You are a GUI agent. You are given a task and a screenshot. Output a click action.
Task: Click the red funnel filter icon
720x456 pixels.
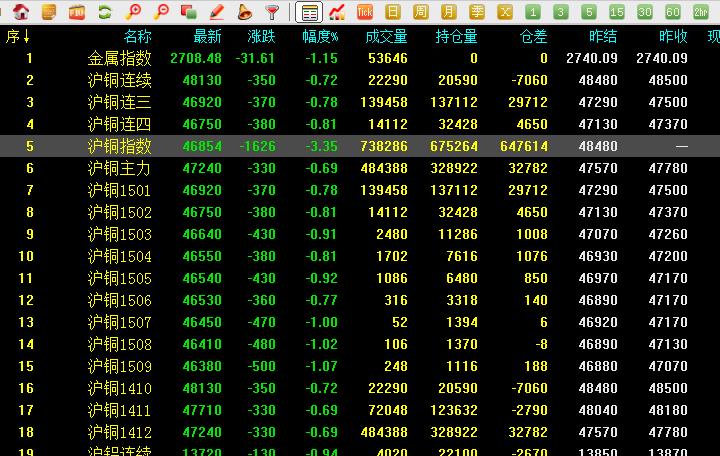(x=272, y=12)
